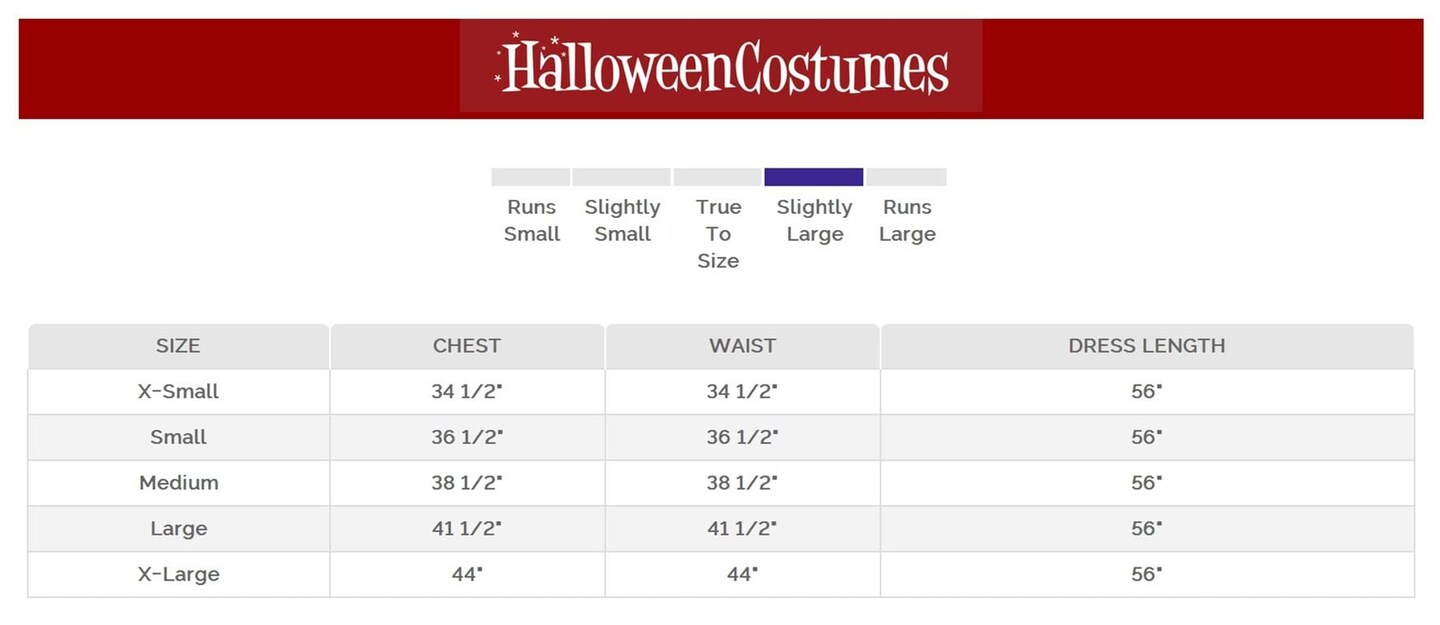
Task: Click the DRESS LENGTH column header
Action: point(1146,346)
